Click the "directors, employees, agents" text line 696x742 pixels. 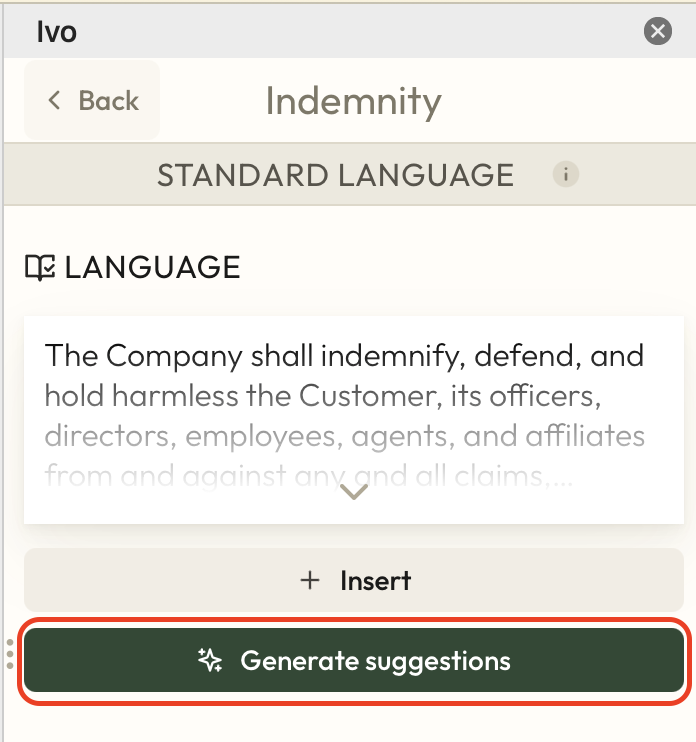344,437
